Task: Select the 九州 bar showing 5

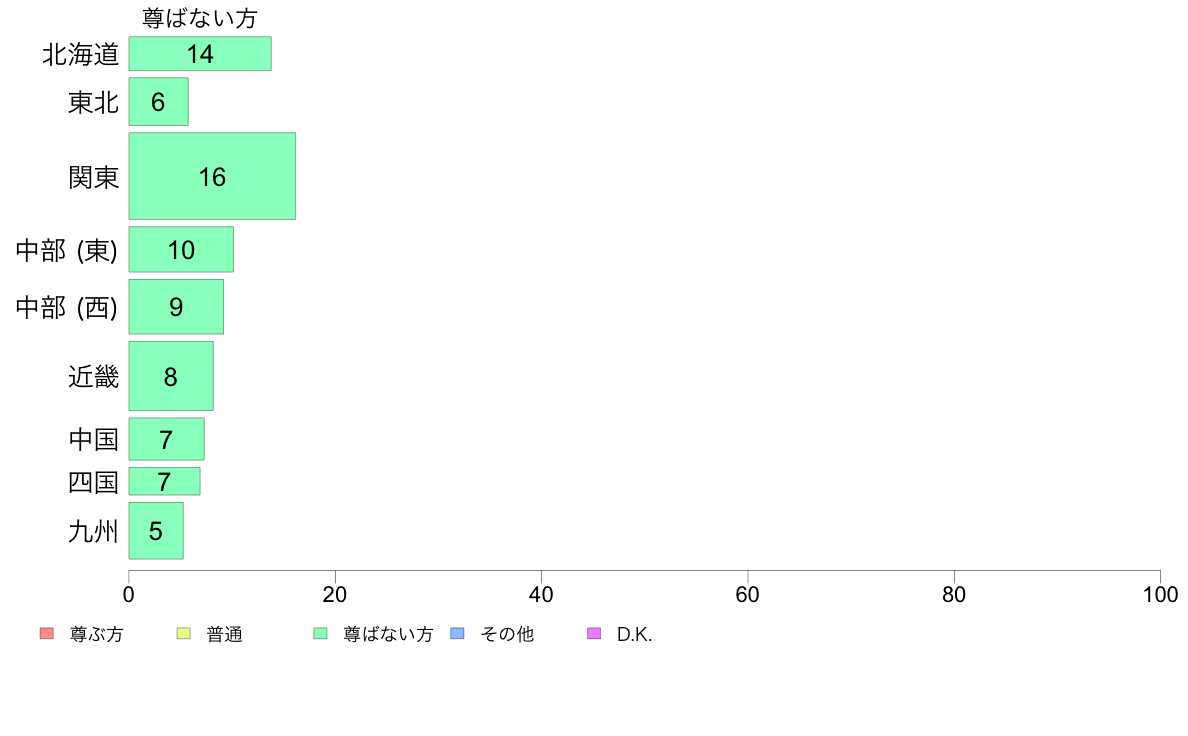Action: tap(156, 531)
